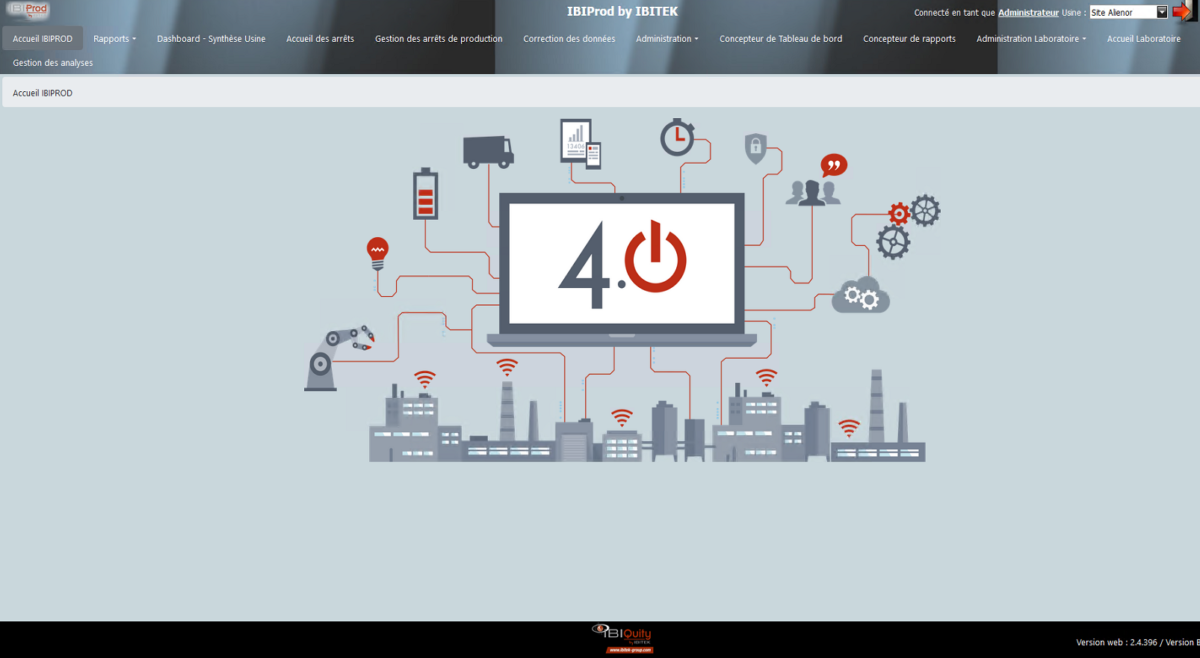Viewport: 1200px width, 658px height.
Task: Click the IBIProd logo at top left
Action: pyautogui.click(x=28, y=9)
